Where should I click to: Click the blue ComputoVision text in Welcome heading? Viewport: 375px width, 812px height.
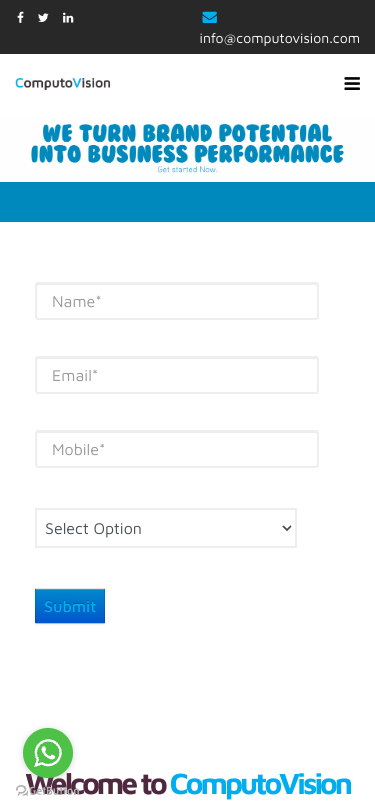[261, 785]
